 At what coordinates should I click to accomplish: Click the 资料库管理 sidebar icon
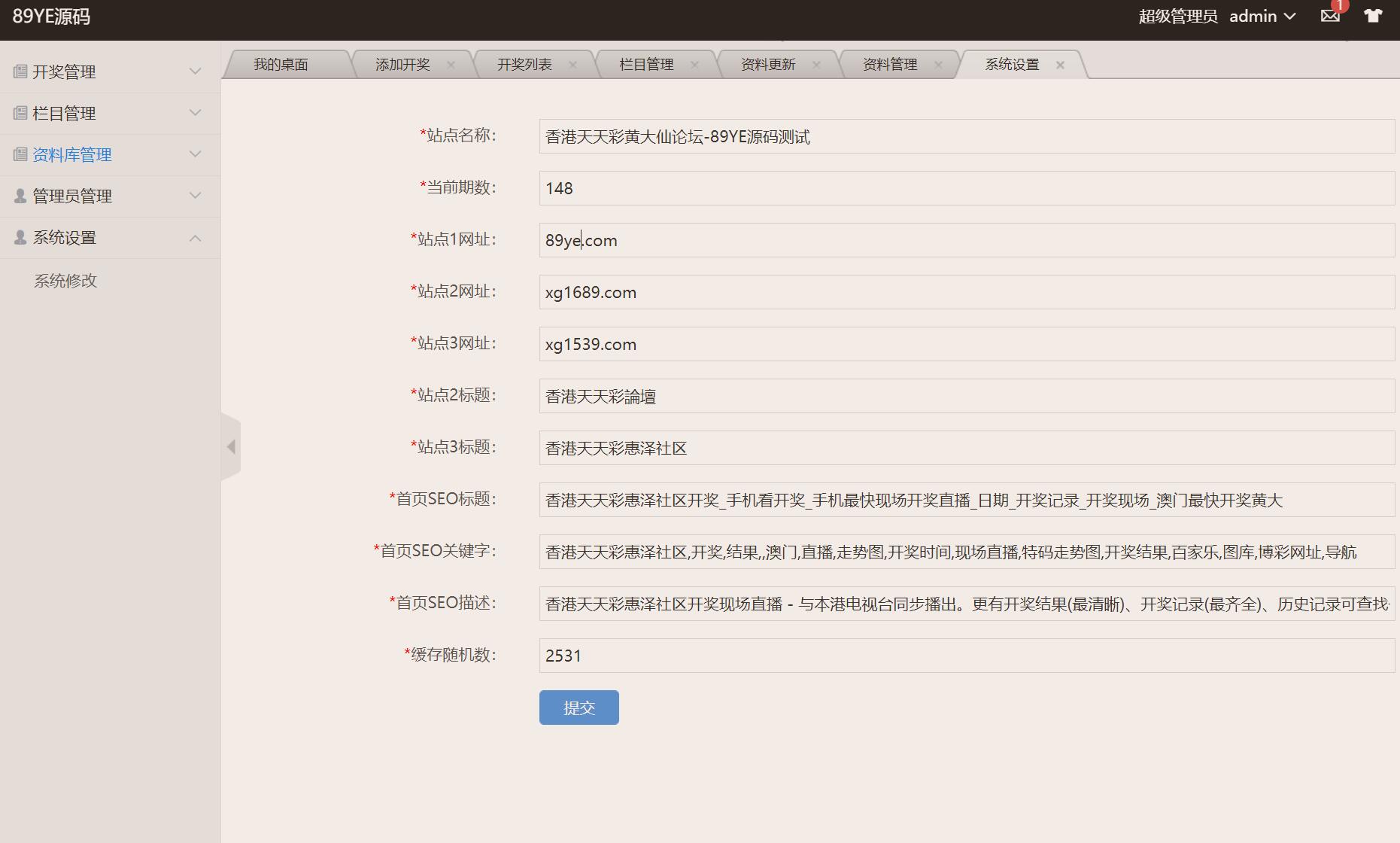pyautogui.click(x=20, y=155)
